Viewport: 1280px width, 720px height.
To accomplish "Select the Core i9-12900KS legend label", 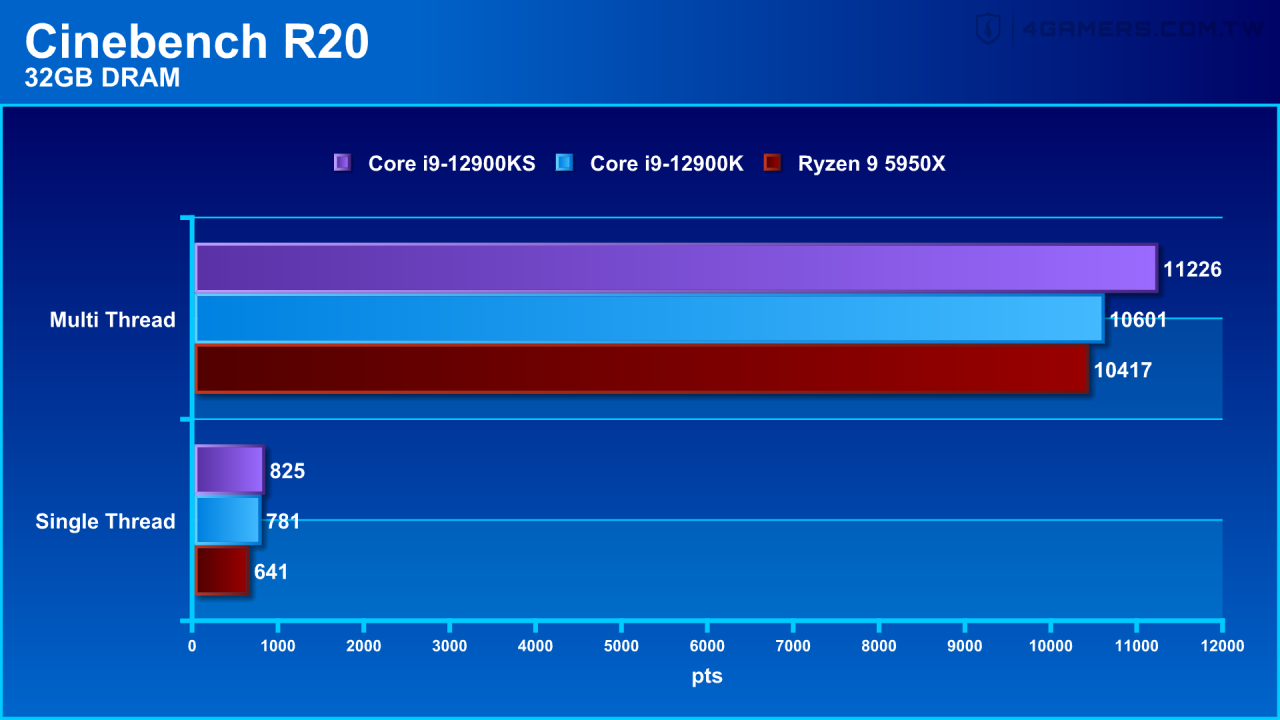I will (x=452, y=163).
